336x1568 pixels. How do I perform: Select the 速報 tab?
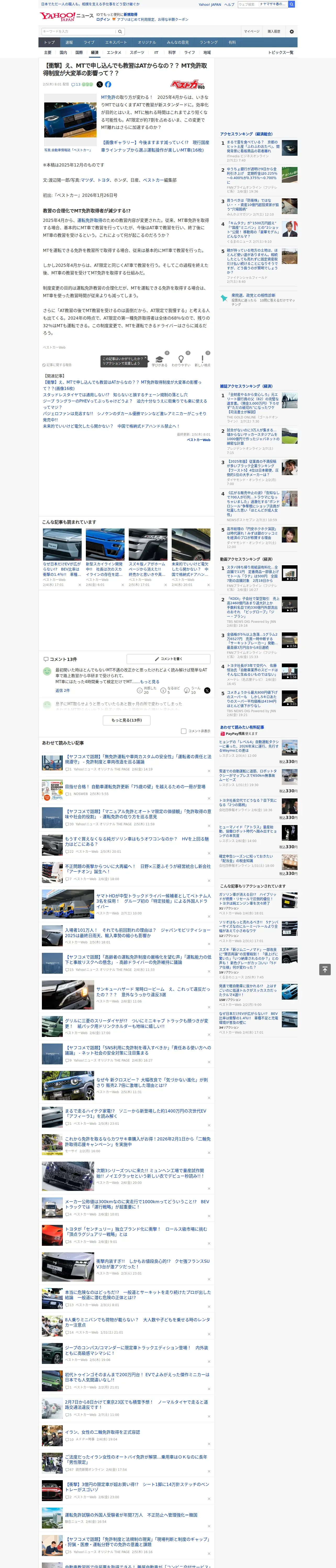coord(69,43)
